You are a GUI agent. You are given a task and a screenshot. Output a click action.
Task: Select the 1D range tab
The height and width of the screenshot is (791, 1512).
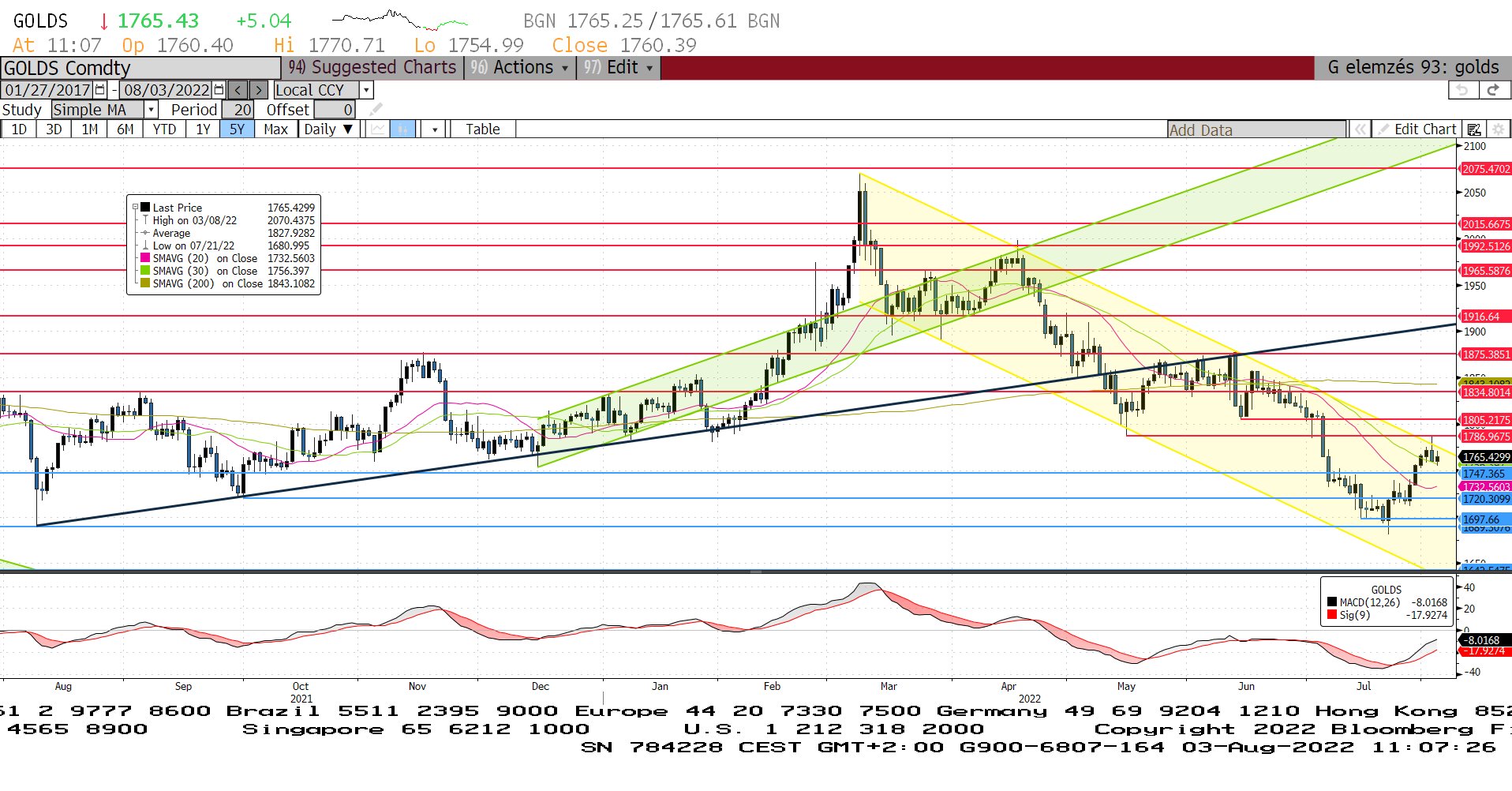coord(19,129)
